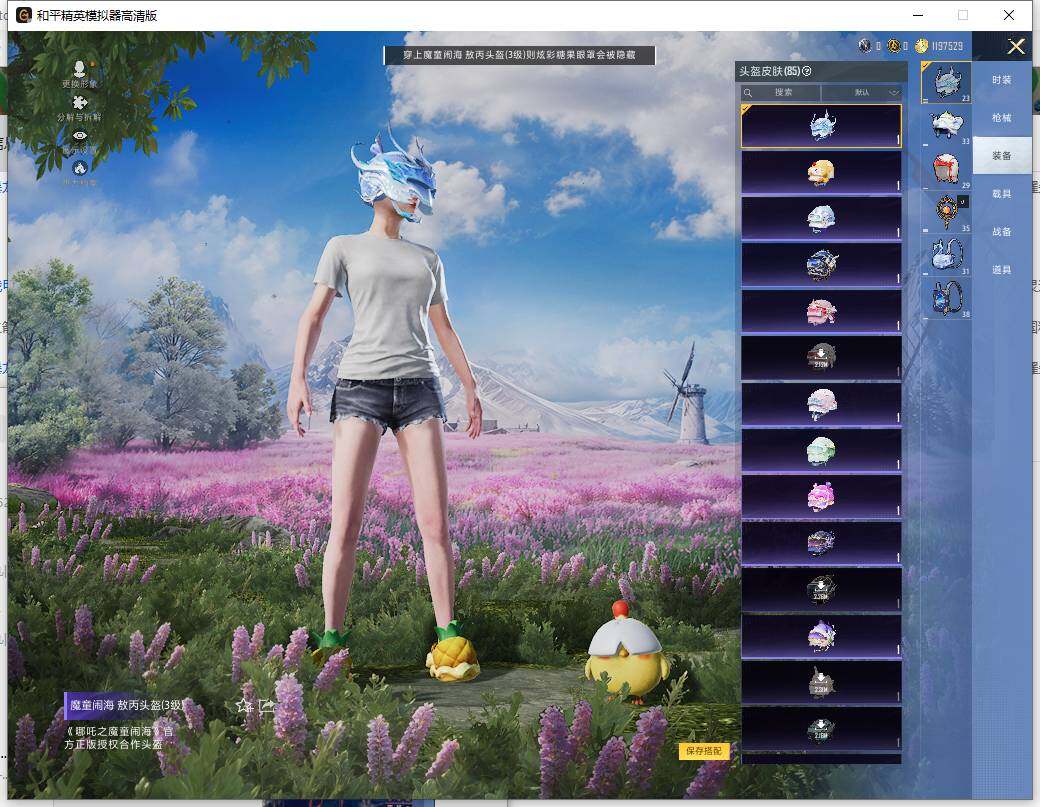Image resolution: width=1040 pixels, height=807 pixels.
Task: Select the white-blue helmet in third row
Action: click(821, 218)
